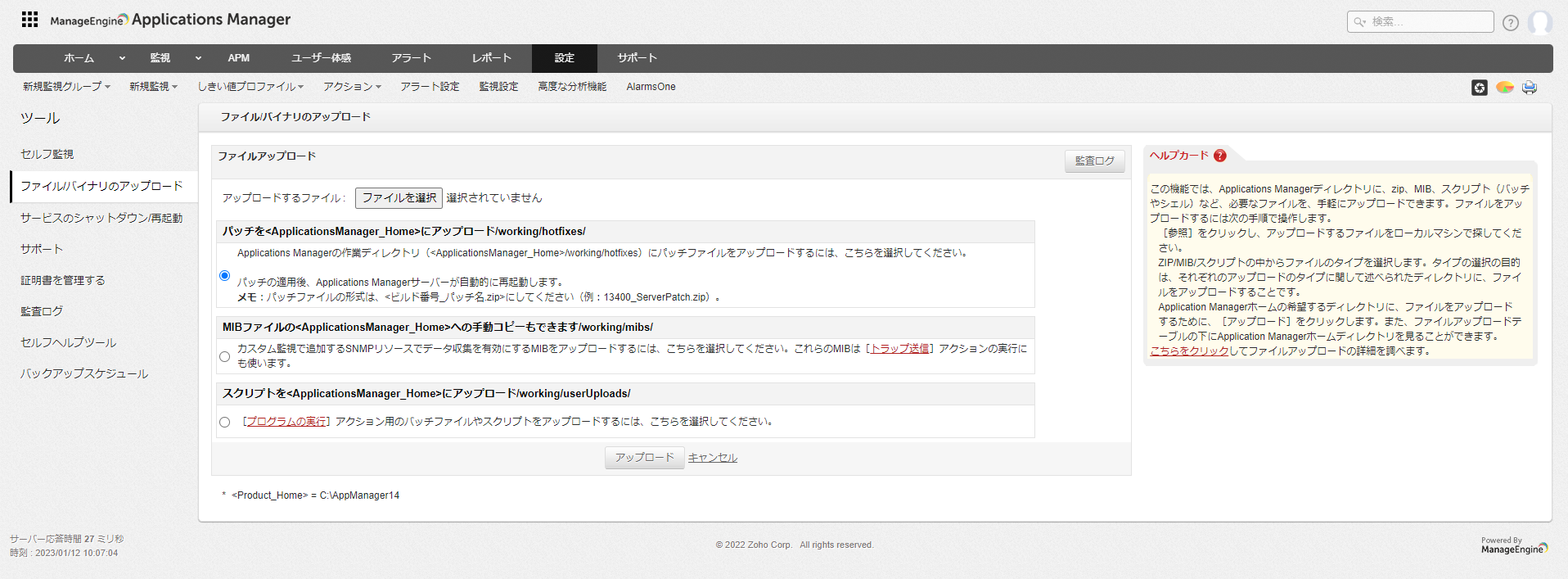Click the printer icon

tap(1529, 88)
